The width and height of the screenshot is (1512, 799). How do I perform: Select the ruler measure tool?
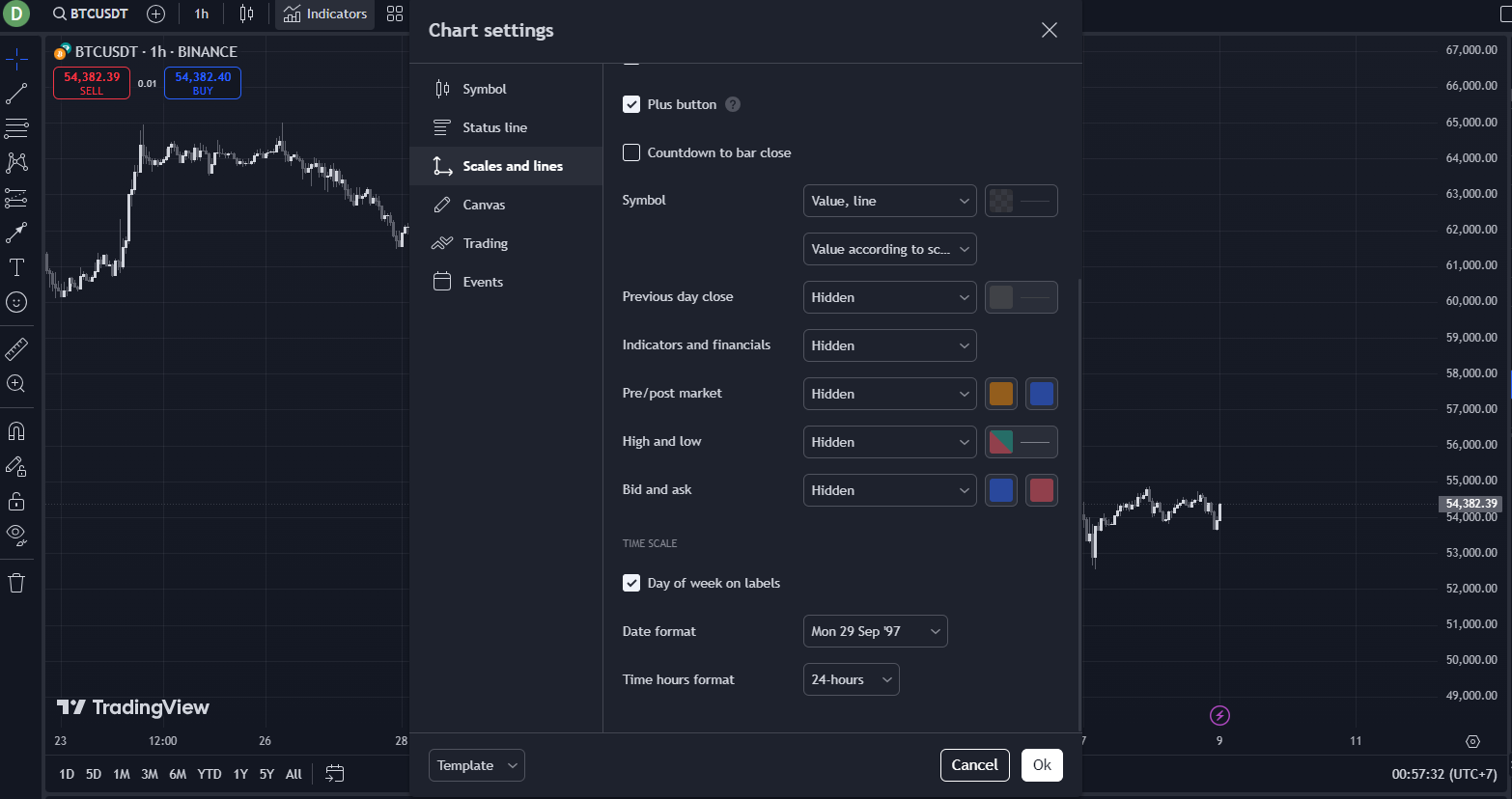pyautogui.click(x=16, y=348)
